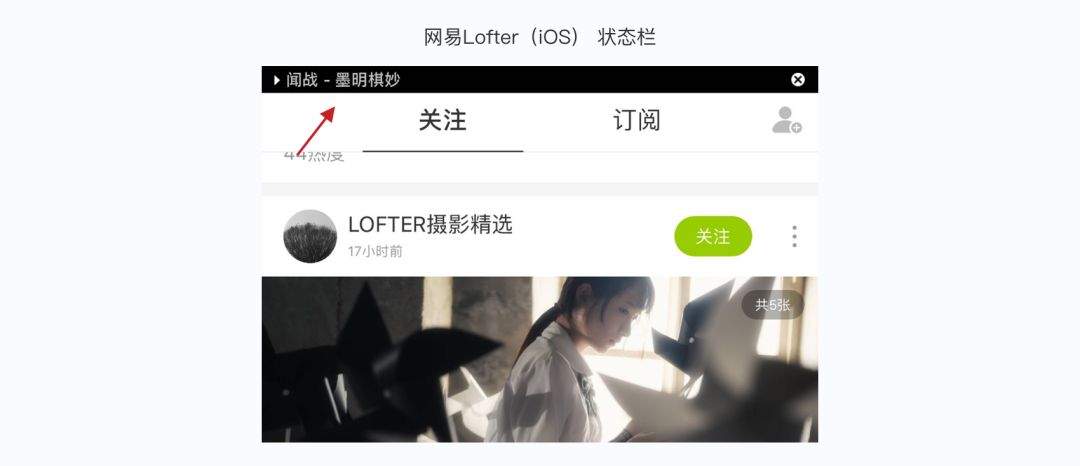Open the LOFTER摄影精选 username link
Screen dimensions: 1080x466
[x=430, y=224]
